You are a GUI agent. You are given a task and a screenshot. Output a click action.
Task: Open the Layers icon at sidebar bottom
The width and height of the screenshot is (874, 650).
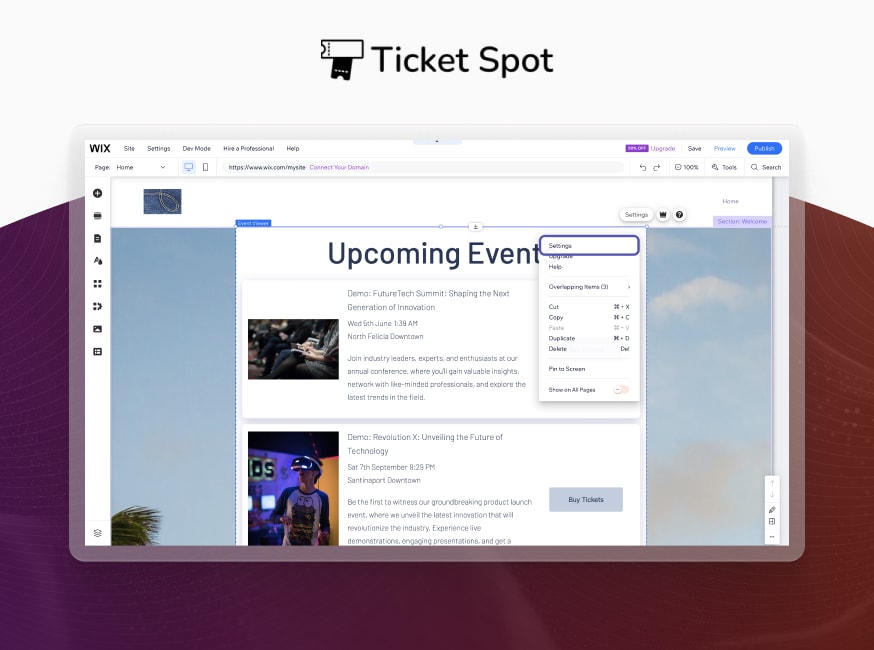(98, 533)
